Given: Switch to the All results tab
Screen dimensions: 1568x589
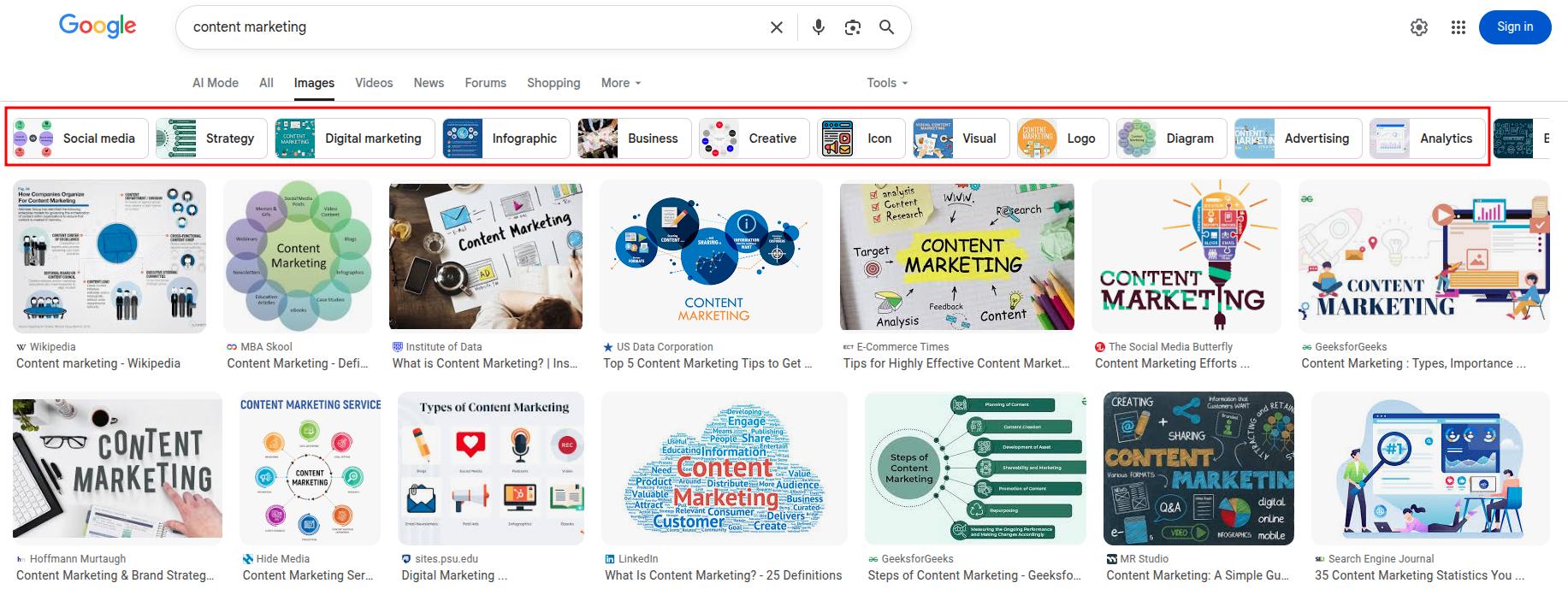Looking at the screenshot, I should [266, 83].
